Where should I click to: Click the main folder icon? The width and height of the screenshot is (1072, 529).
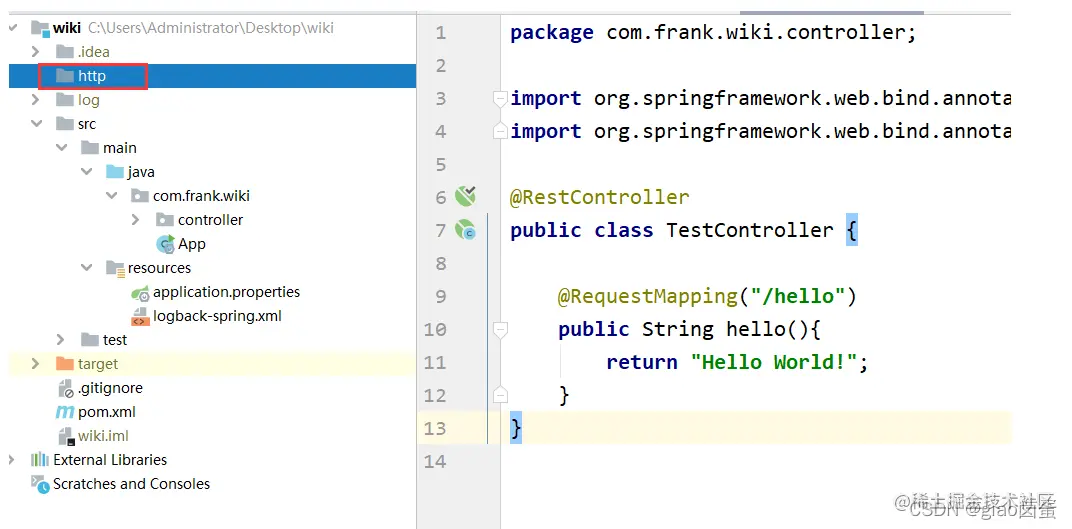[x=90, y=148]
